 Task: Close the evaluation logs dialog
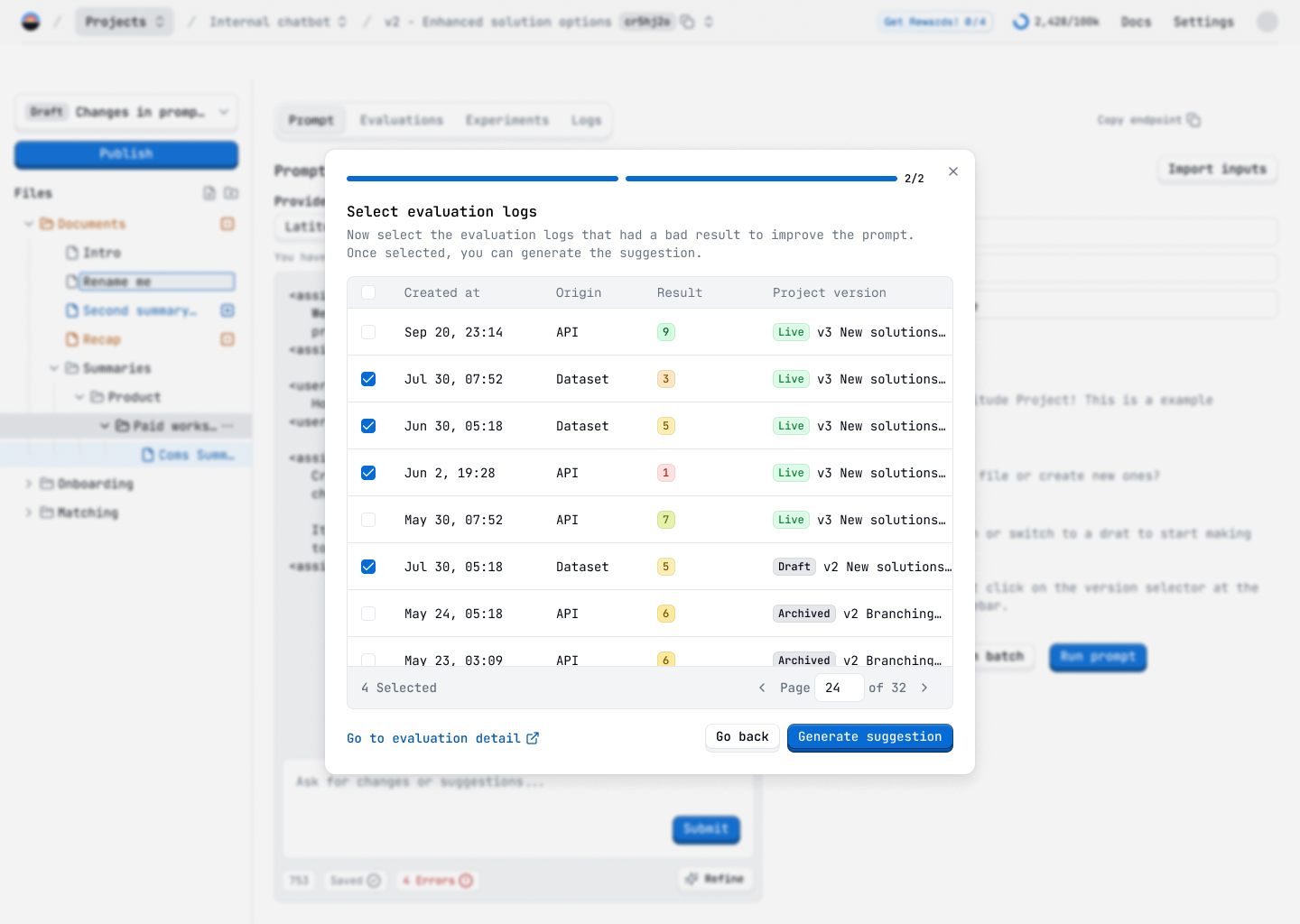[x=953, y=171]
